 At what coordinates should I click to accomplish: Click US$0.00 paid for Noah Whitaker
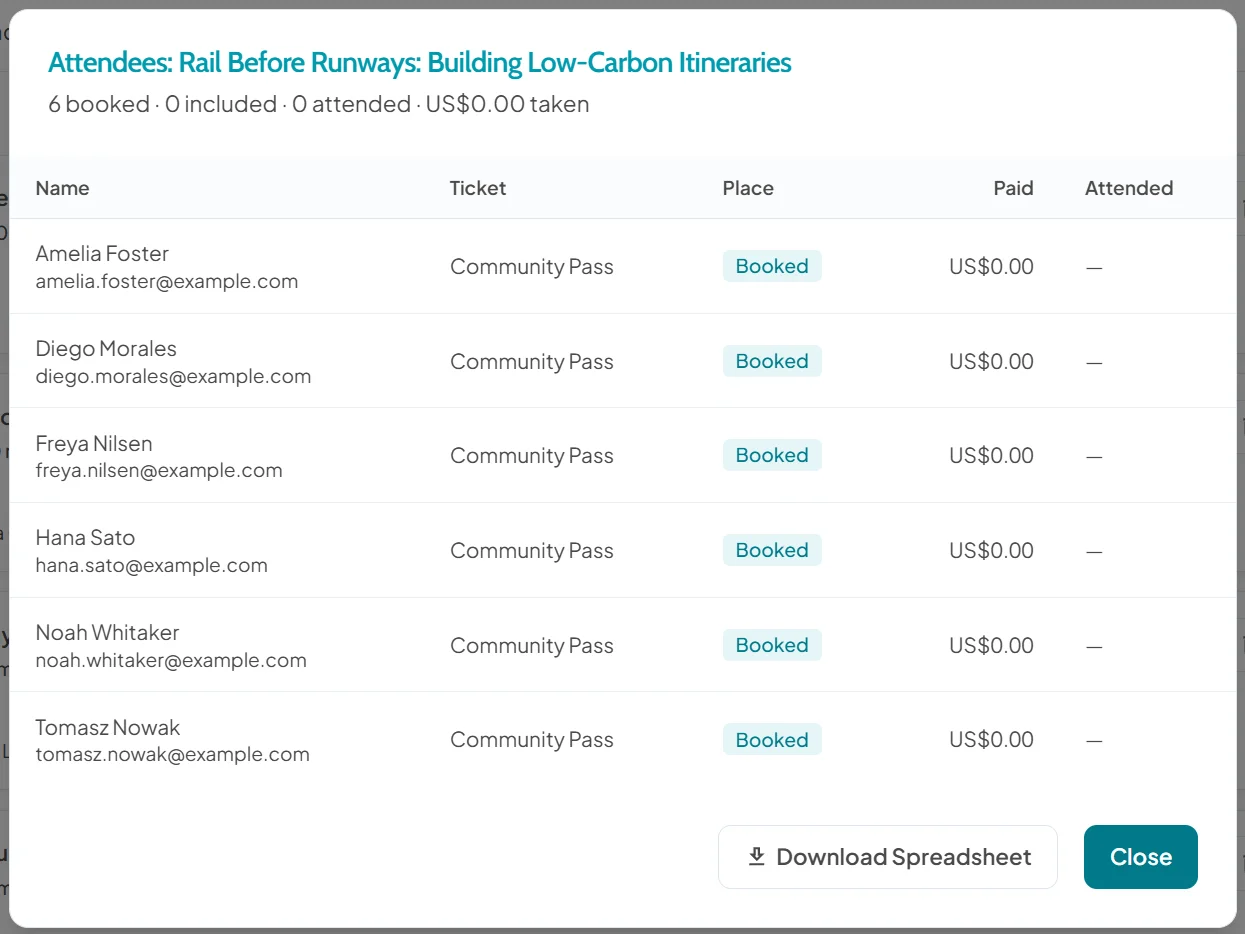point(991,646)
